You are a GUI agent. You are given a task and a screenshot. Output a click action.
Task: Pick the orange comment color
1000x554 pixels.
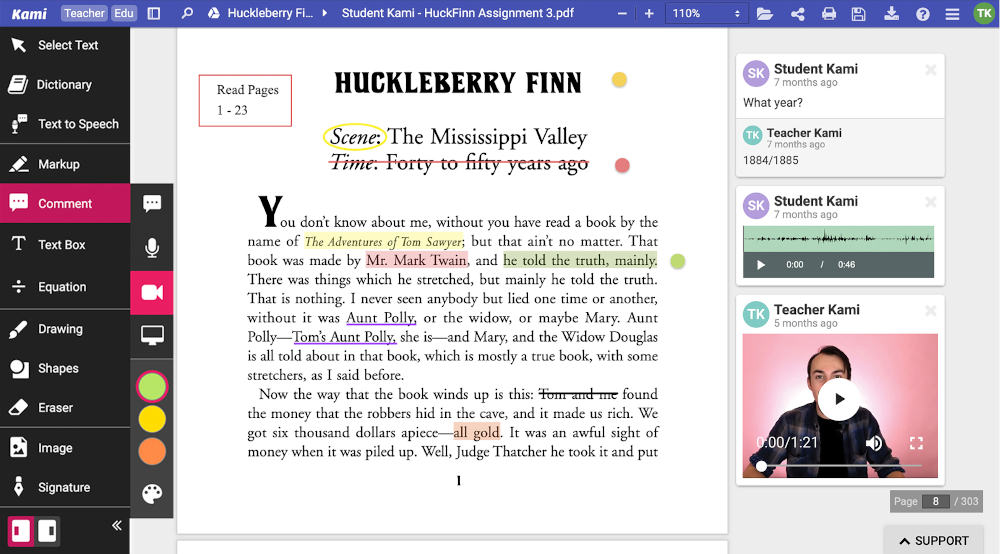tap(152, 451)
